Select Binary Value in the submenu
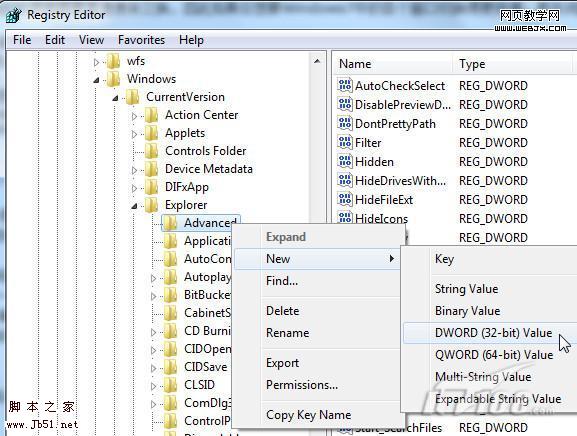 click(x=467, y=311)
